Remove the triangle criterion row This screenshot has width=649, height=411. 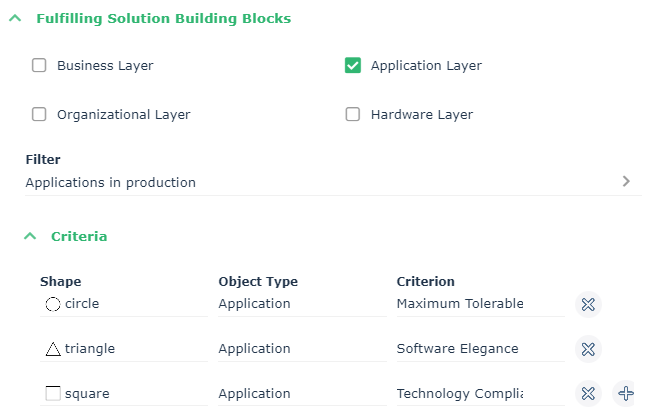[x=588, y=349]
